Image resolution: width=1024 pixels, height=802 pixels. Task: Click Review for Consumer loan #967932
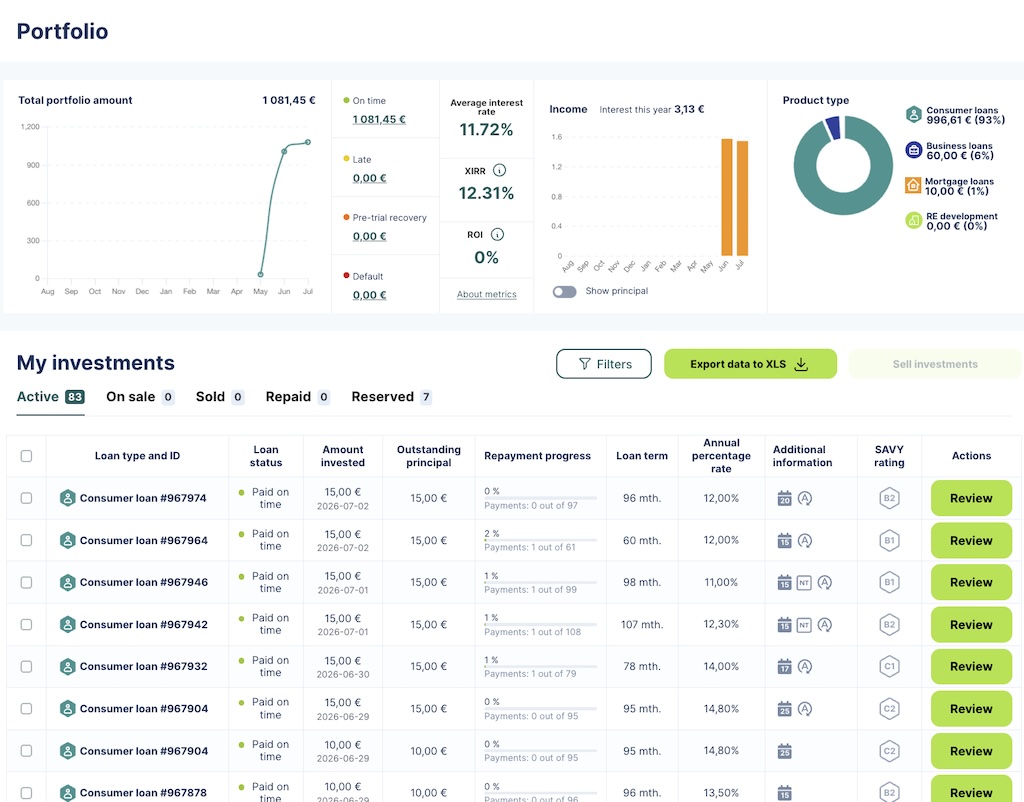[971, 667]
